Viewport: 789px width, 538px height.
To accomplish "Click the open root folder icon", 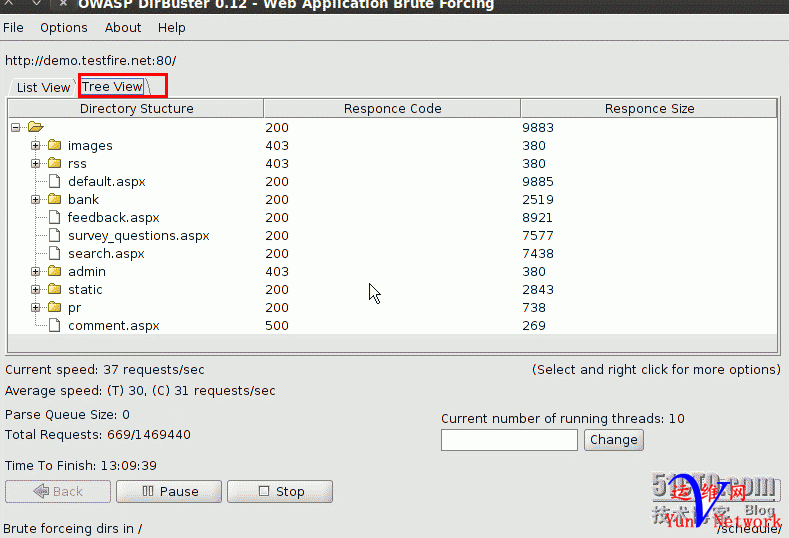I will [36, 127].
